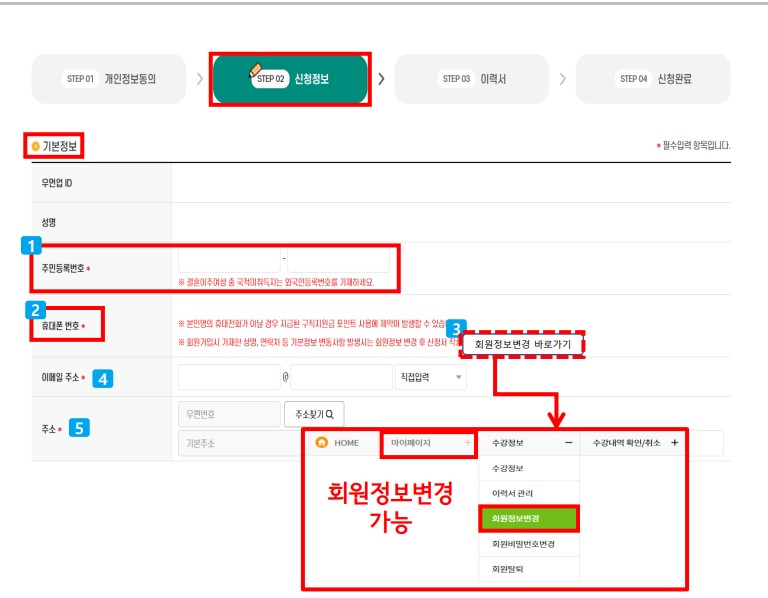This screenshot has width=768, height=598.
Task: Click the HOME text link
Action: click(x=346, y=443)
